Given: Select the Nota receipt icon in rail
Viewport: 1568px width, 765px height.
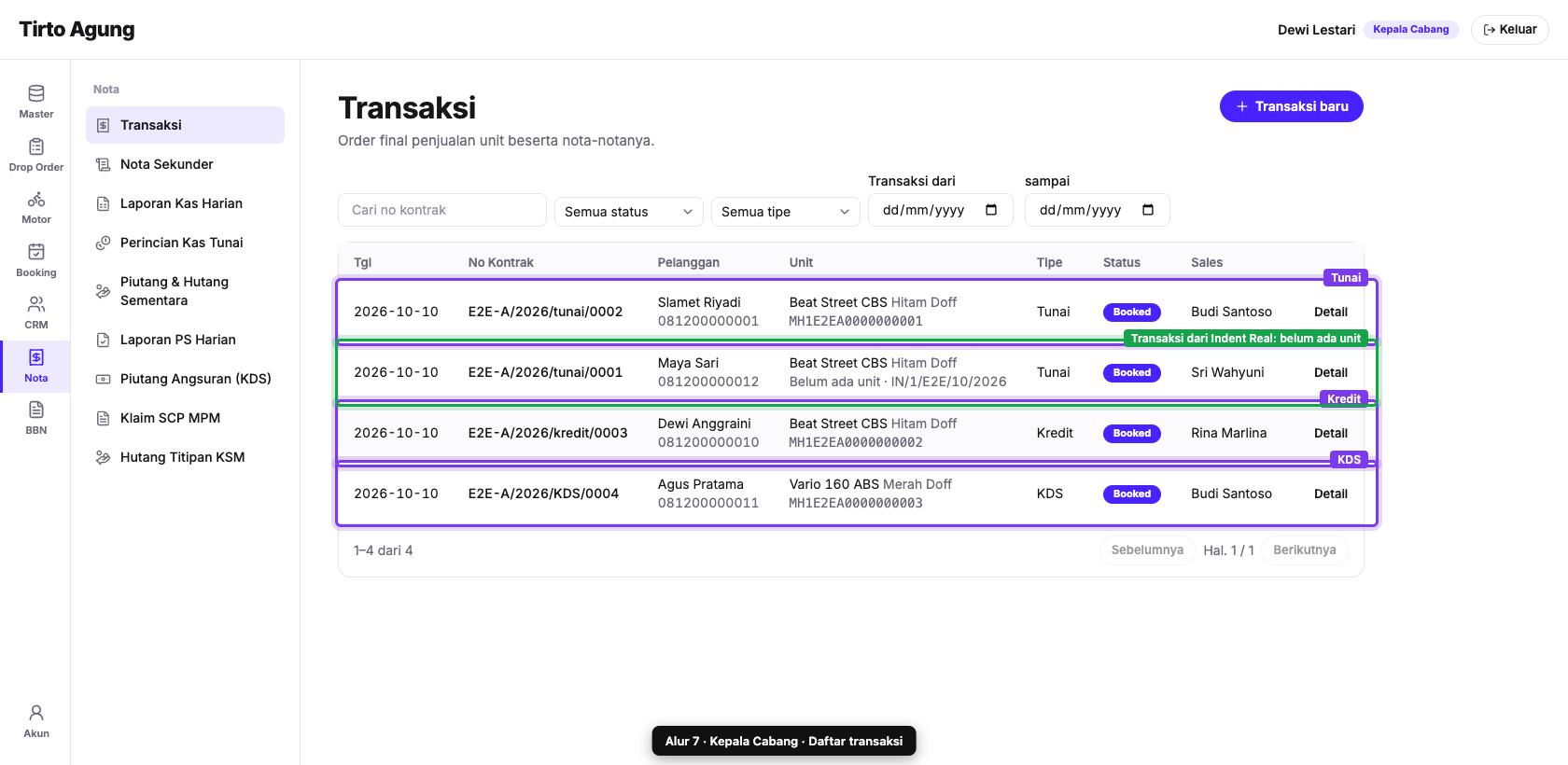Looking at the screenshot, I should (36, 357).
